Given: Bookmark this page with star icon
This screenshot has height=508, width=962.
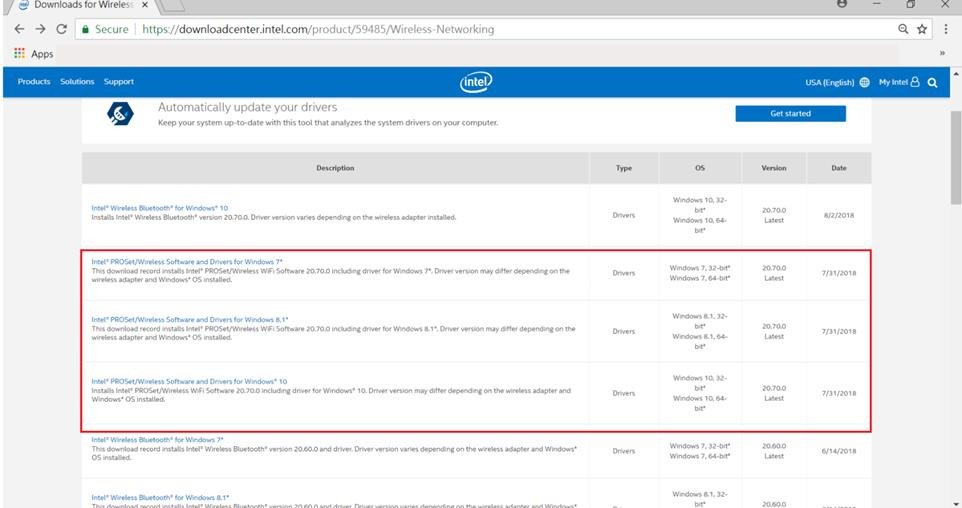Looking at the screenshot, I should pos(922,29).
